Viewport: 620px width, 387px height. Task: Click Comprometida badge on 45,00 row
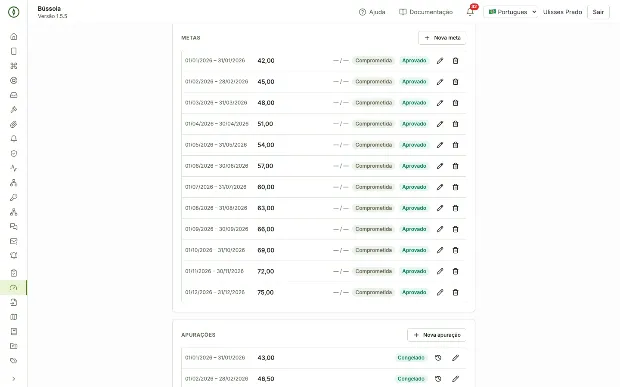coord(374,82)
